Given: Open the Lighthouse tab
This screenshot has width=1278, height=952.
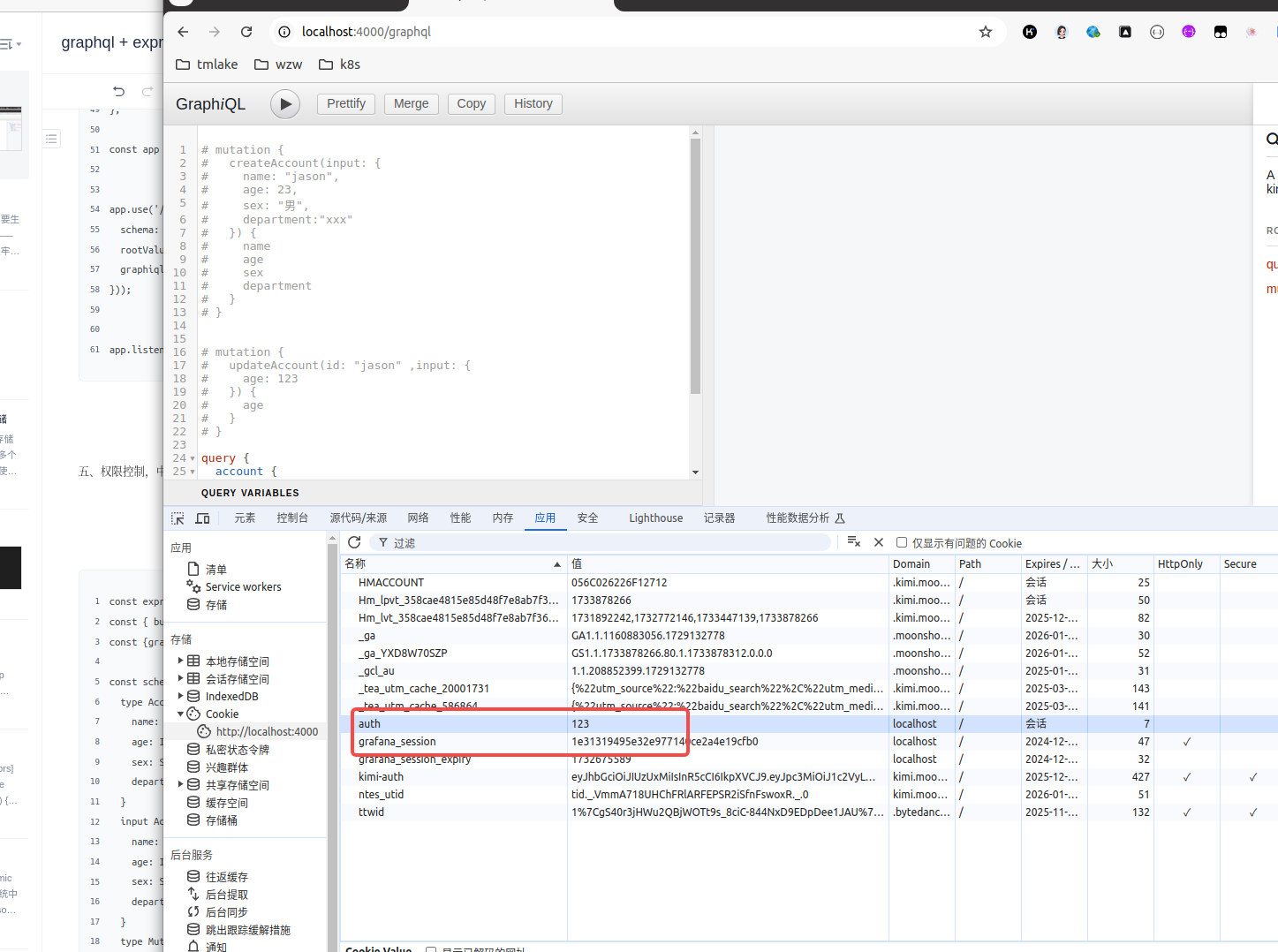Looking at the screenshot, I should click(x=655, y=518).
